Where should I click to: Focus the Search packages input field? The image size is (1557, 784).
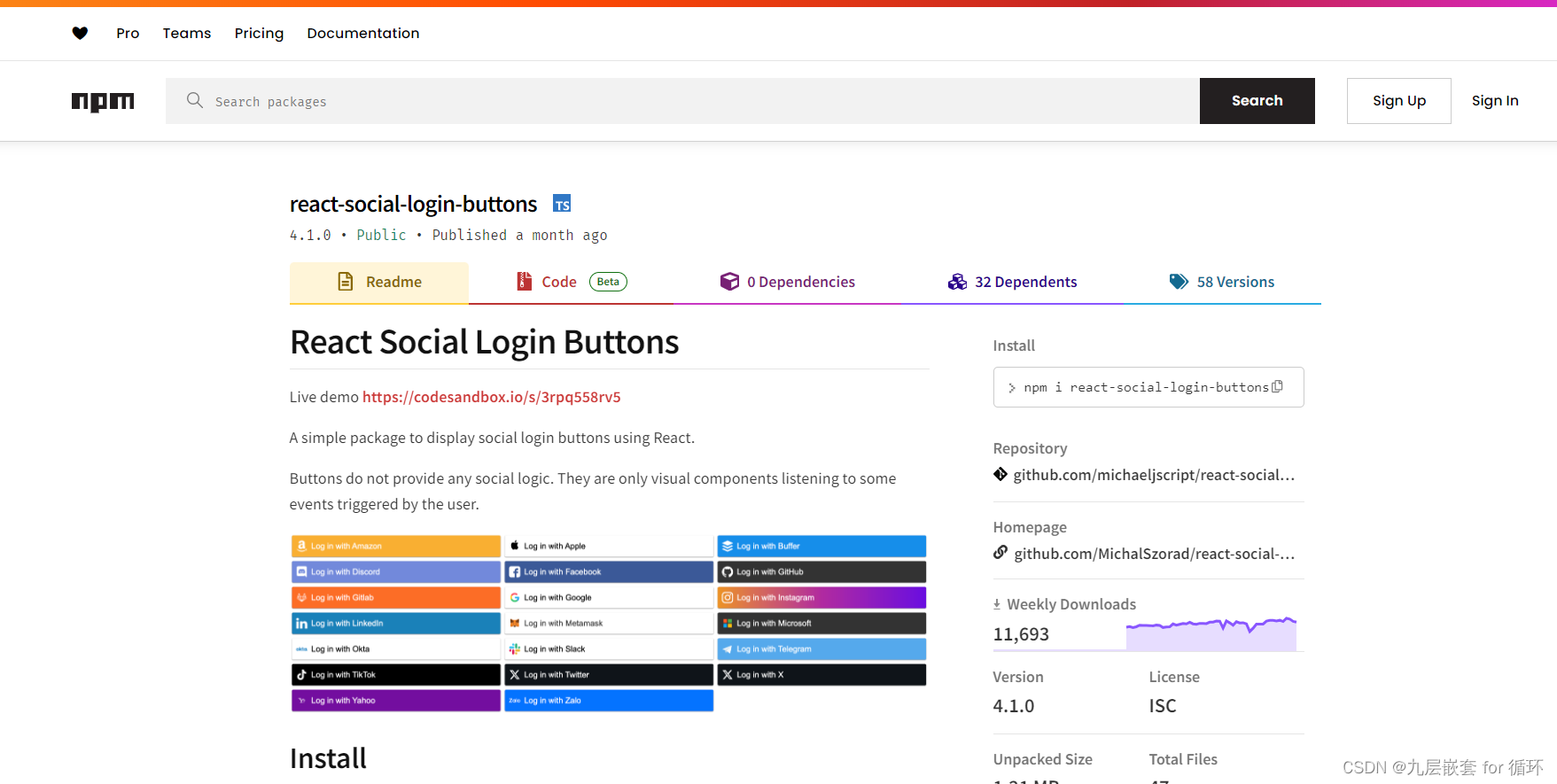point(682,101)
